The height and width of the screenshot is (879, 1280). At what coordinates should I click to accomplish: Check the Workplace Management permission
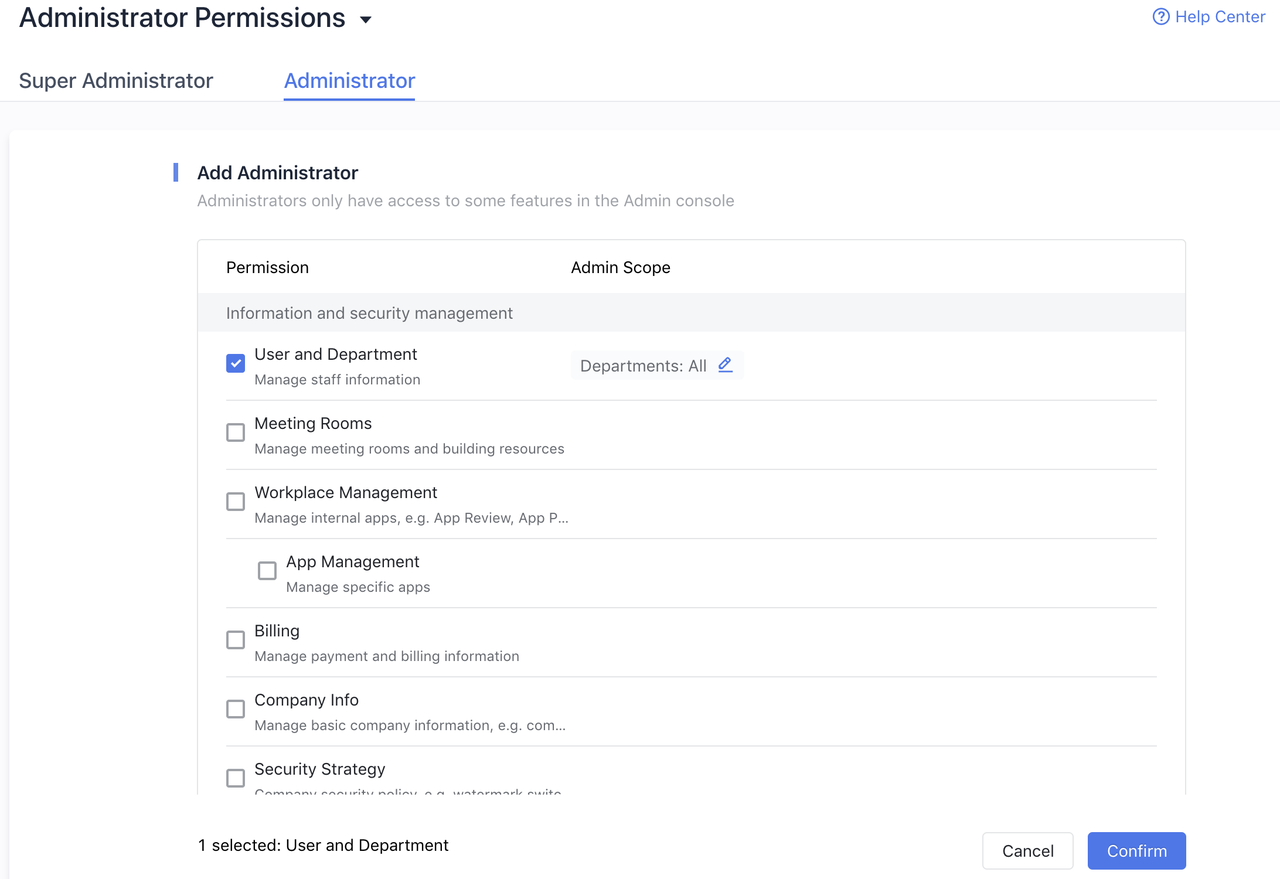coord(235,501)
